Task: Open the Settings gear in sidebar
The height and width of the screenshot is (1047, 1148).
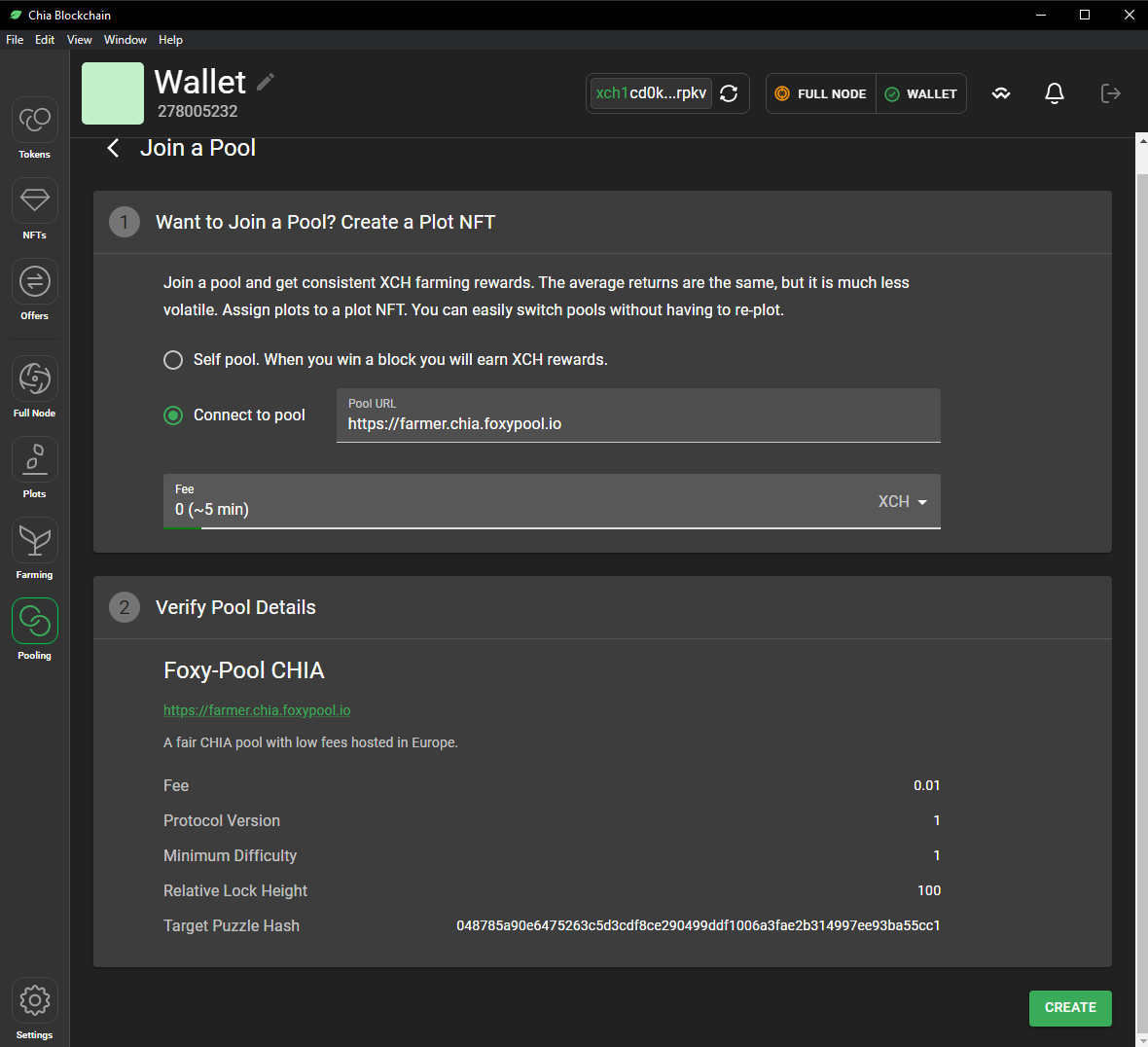Action: (x=35, y=1001)
